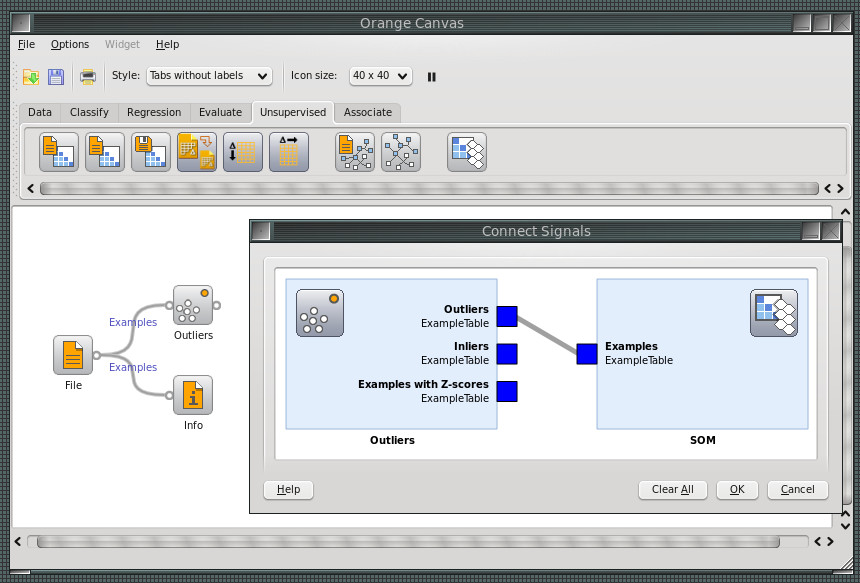The height and width of the screenshot is (583, 860).
Task: Click the Outliers widget on canvas
Action: coord(193,305)
